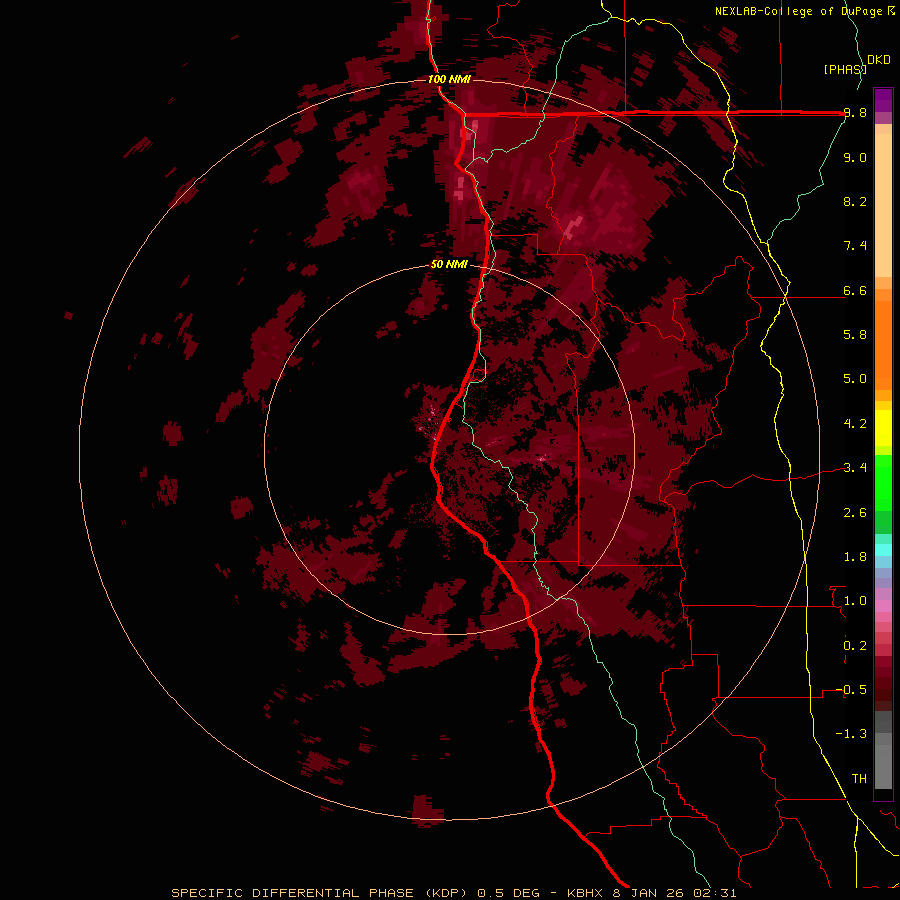Click the 2.6 scale value

(855, 513)
